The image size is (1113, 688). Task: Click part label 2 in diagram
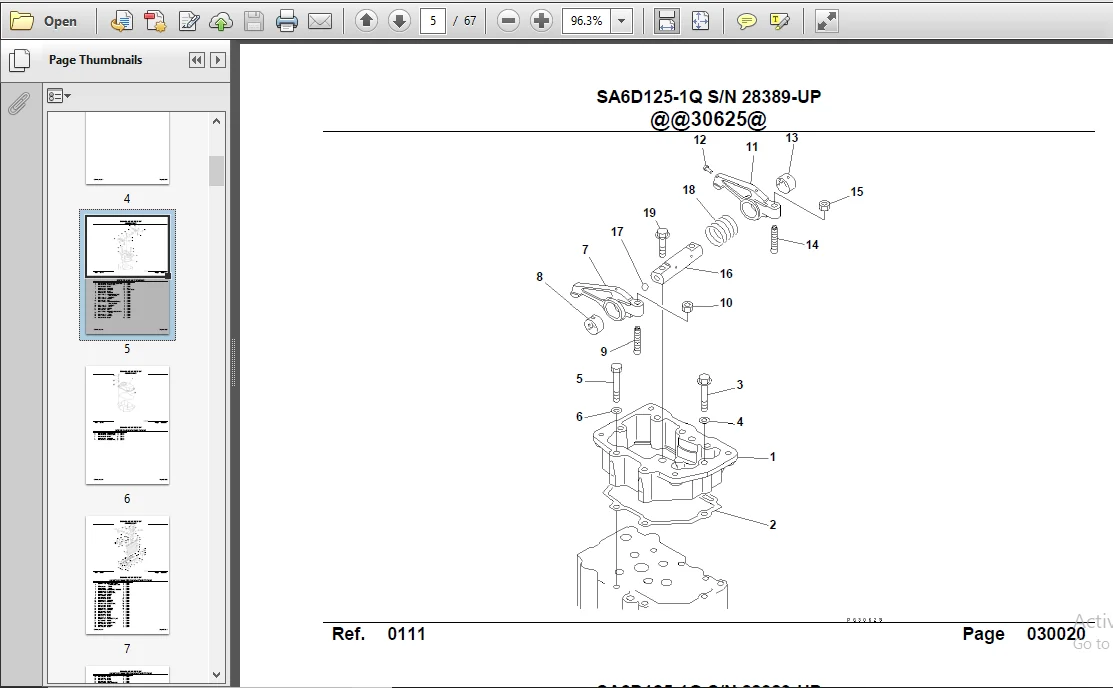(773, 525)
